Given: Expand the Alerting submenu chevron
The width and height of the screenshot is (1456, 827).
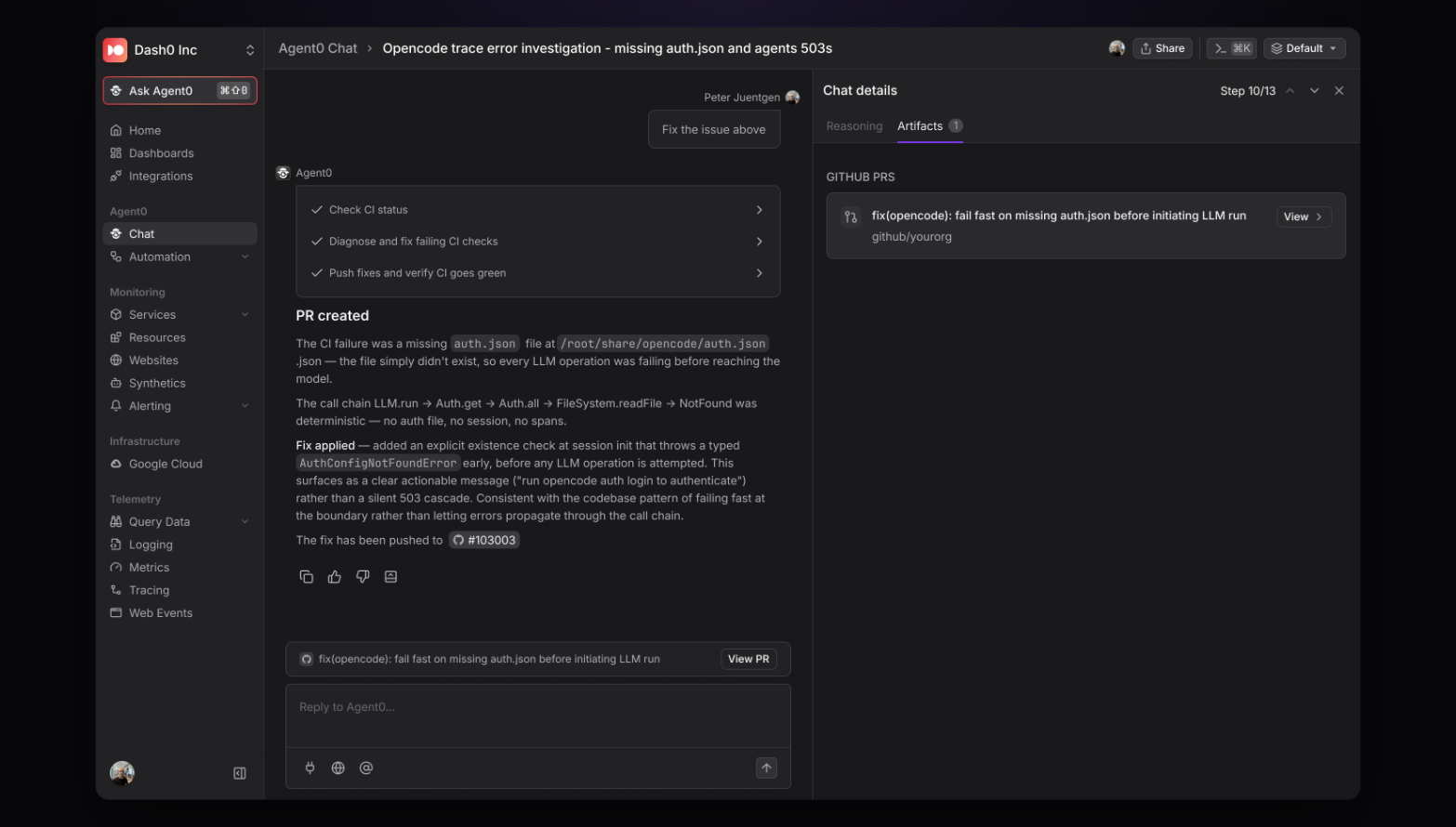Looking at the screenshot, I should 245,406.
